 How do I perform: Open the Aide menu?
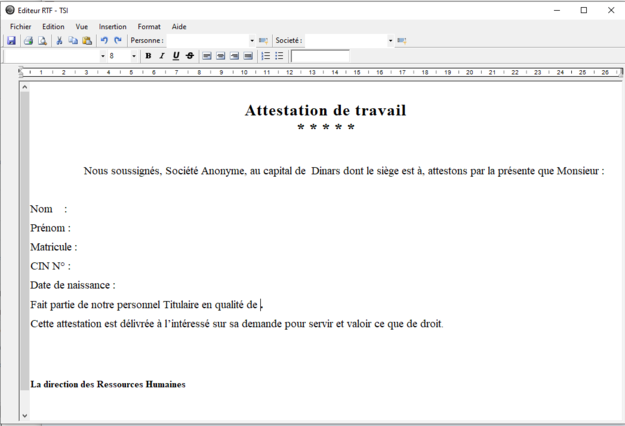click(179, 27)
